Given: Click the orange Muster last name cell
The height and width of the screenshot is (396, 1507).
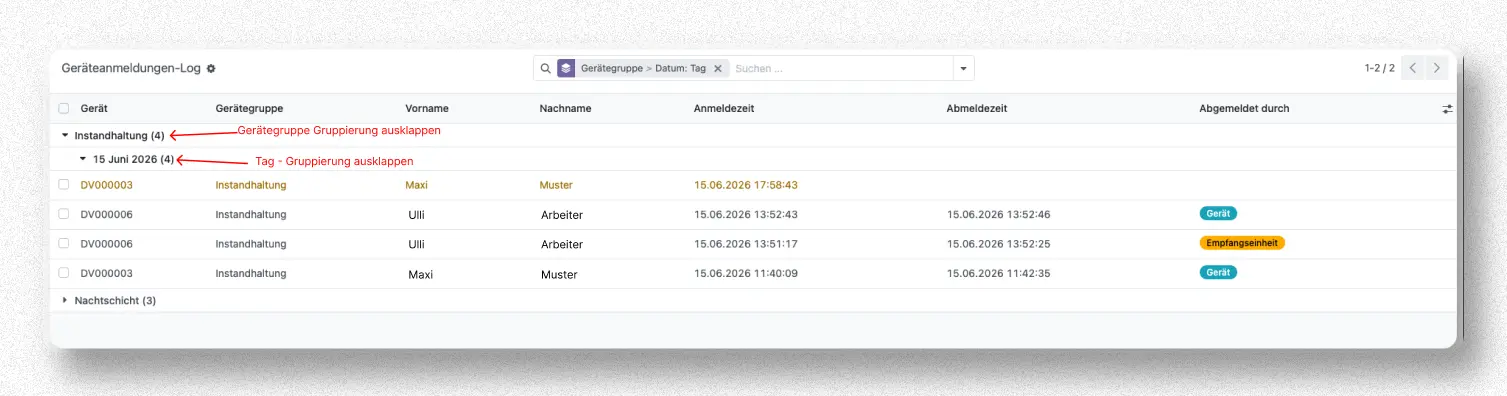Looking at the screenshot, I should pos(556,185).
